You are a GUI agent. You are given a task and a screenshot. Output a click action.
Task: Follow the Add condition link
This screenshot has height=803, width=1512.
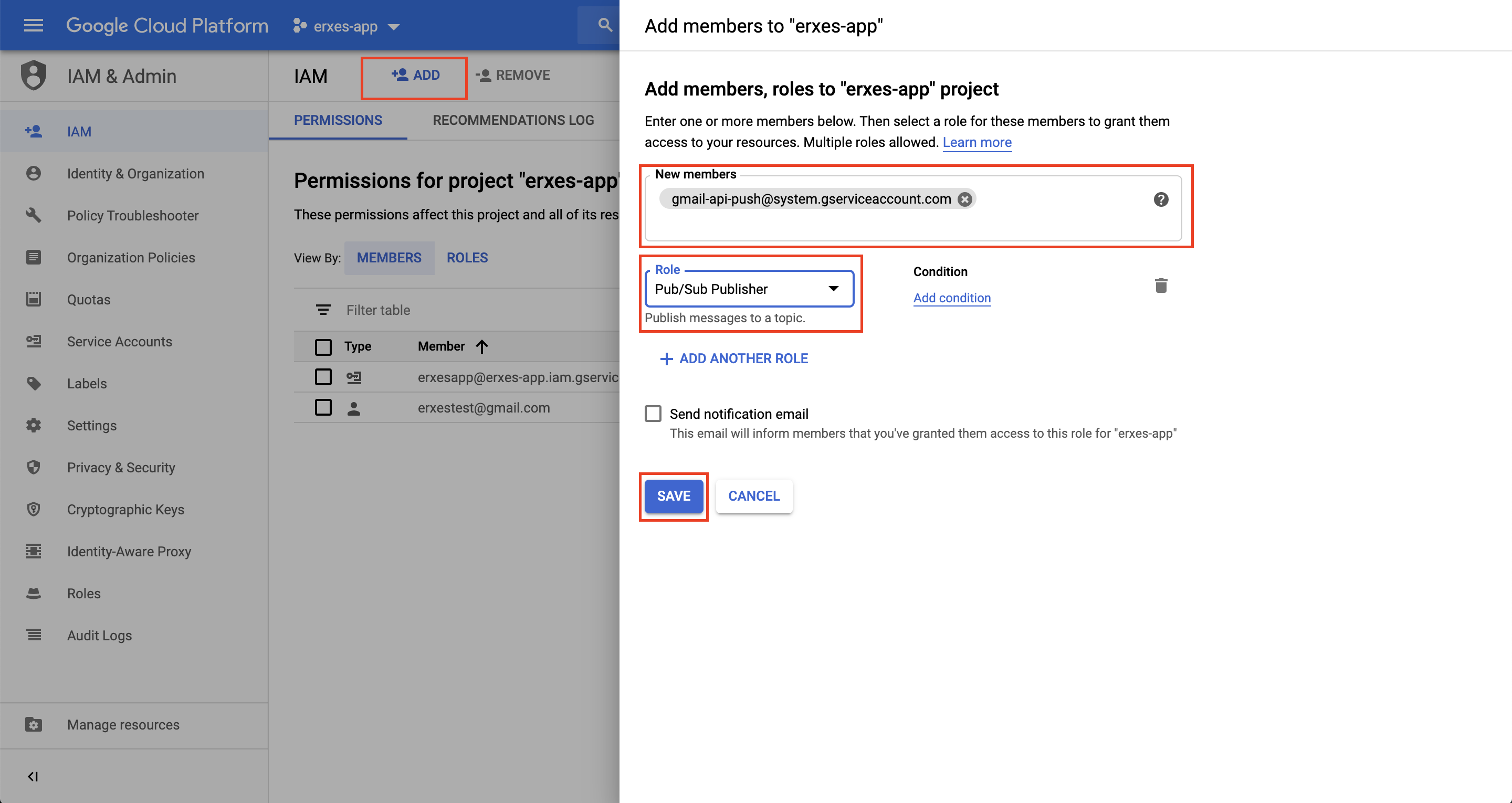pyautogui.click(x=951, y=298)
